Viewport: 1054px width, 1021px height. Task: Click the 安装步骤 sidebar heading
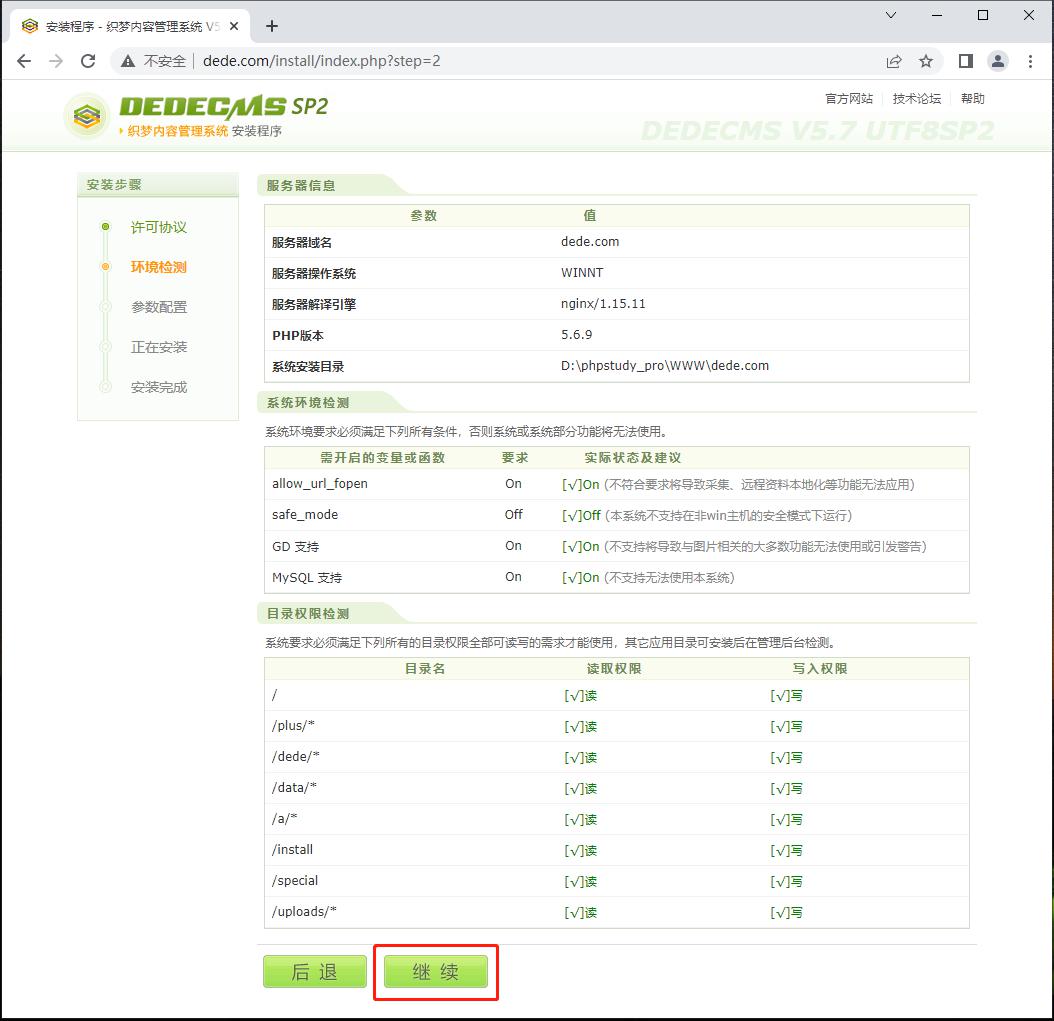(114, 185)
